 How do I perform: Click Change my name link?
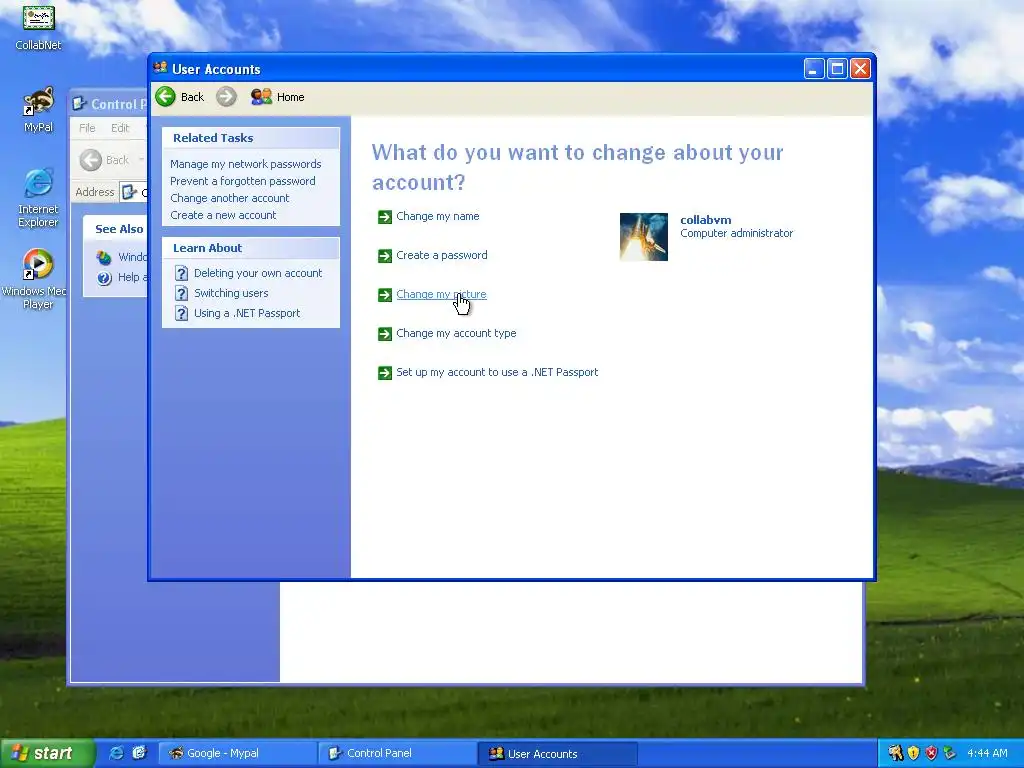pyautogui.click(x=438, y=216)
